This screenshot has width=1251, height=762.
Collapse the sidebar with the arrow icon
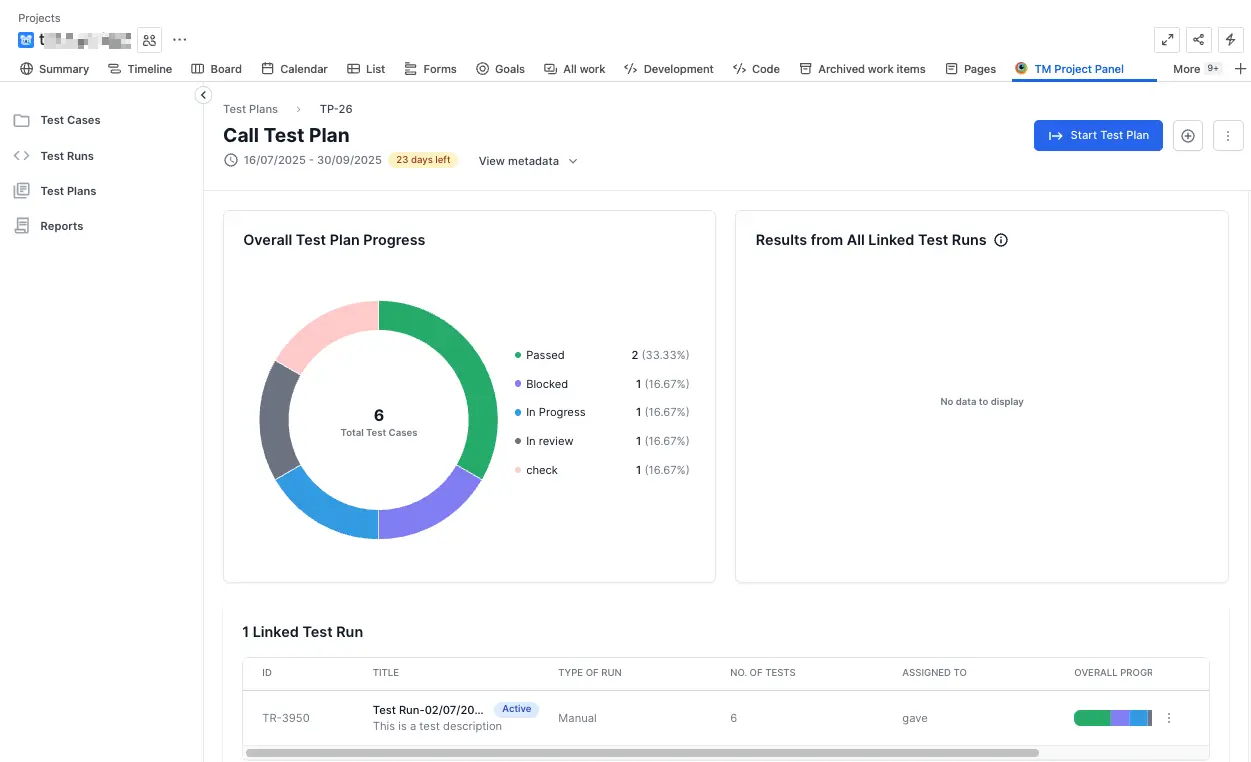coord(203,95)
